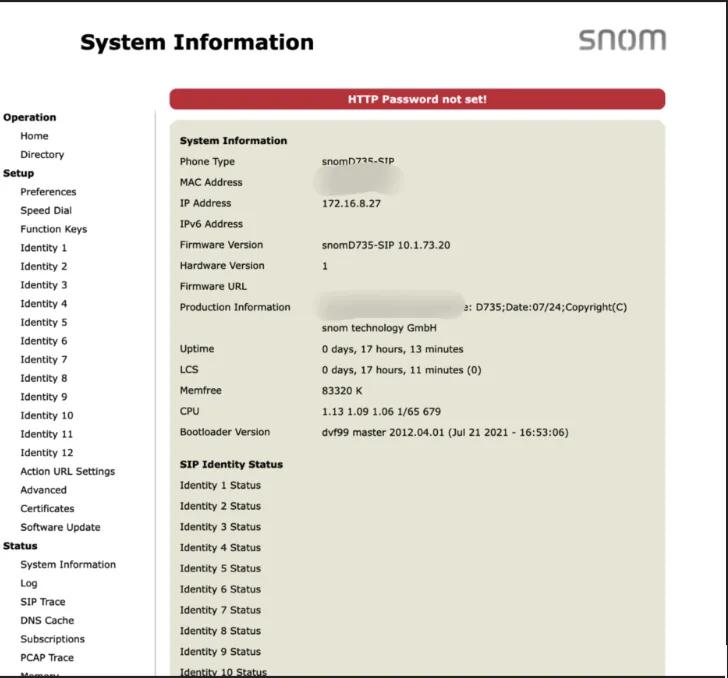Open the PCAP Trace page
This screenshot has height=678, width=728.
pos(47,658)
